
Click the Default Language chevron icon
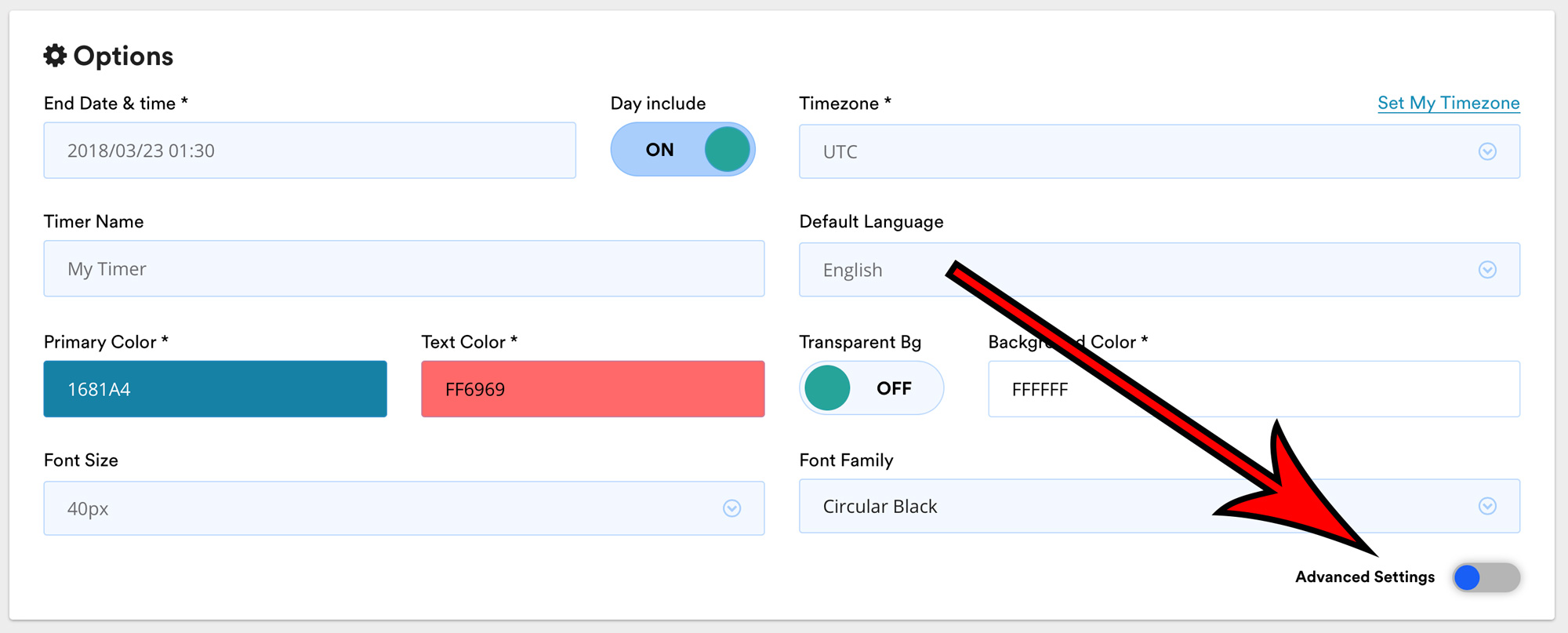coord(1486,270)
